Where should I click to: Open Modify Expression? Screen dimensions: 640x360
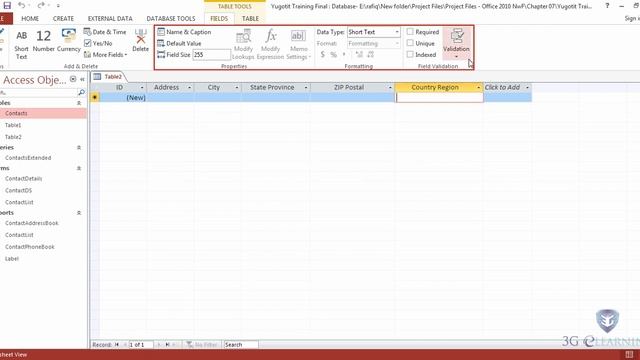[270, 44]
